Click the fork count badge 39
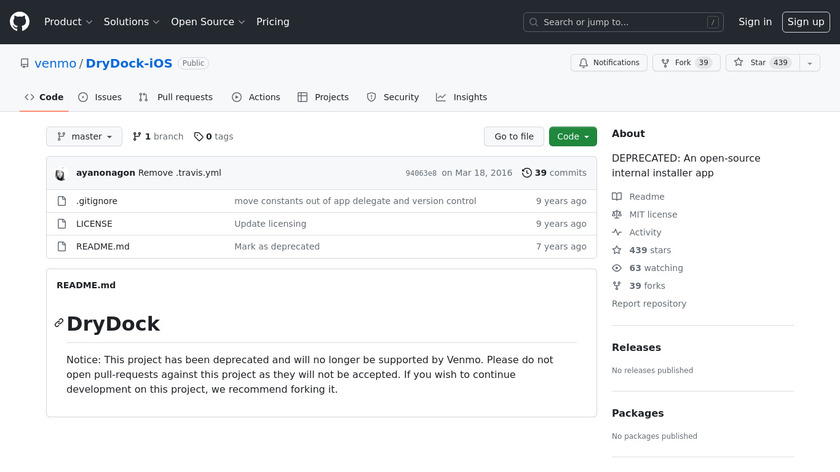 (703, 63)
